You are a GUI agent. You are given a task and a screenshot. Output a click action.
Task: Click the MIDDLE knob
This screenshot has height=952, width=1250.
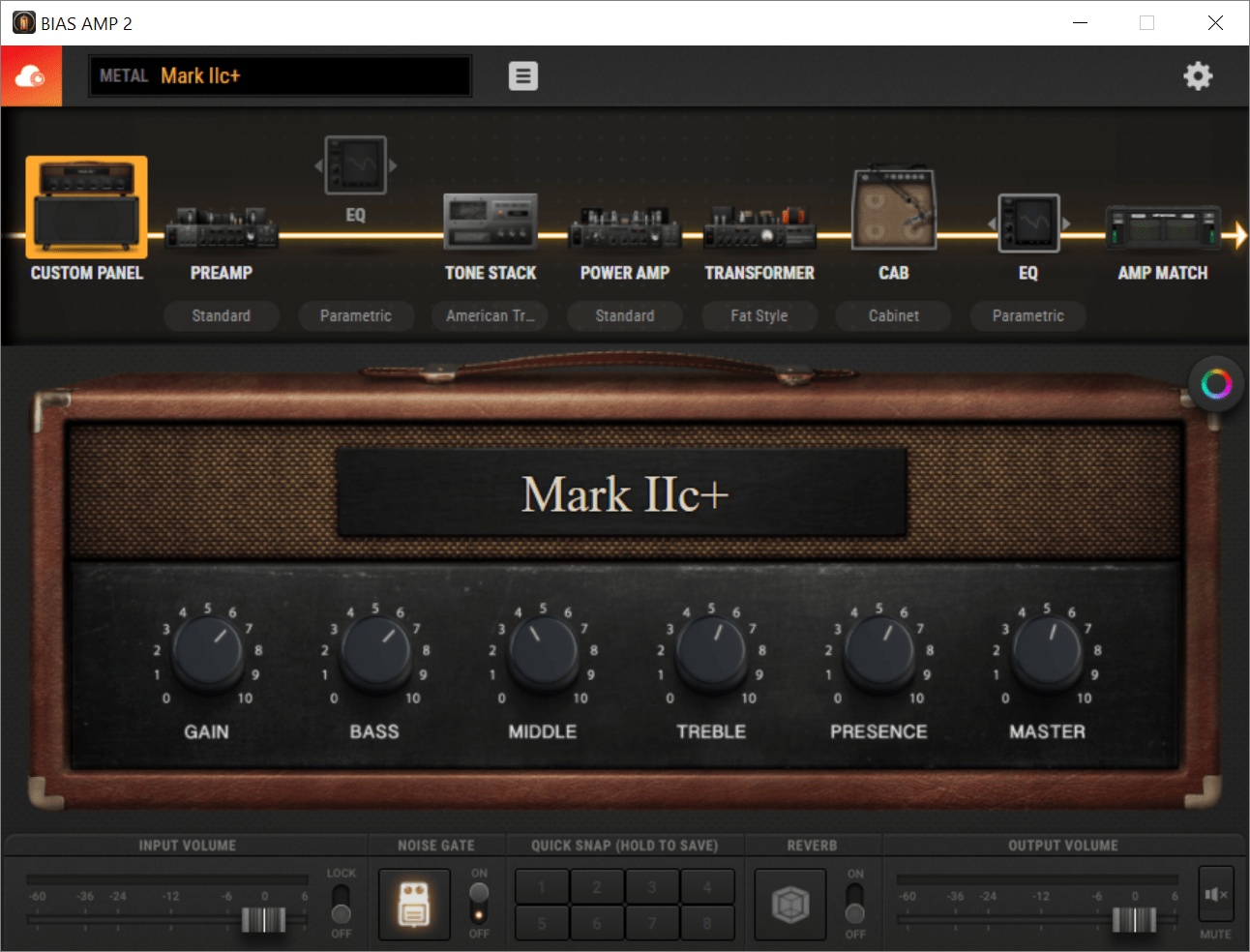point(543,653)
